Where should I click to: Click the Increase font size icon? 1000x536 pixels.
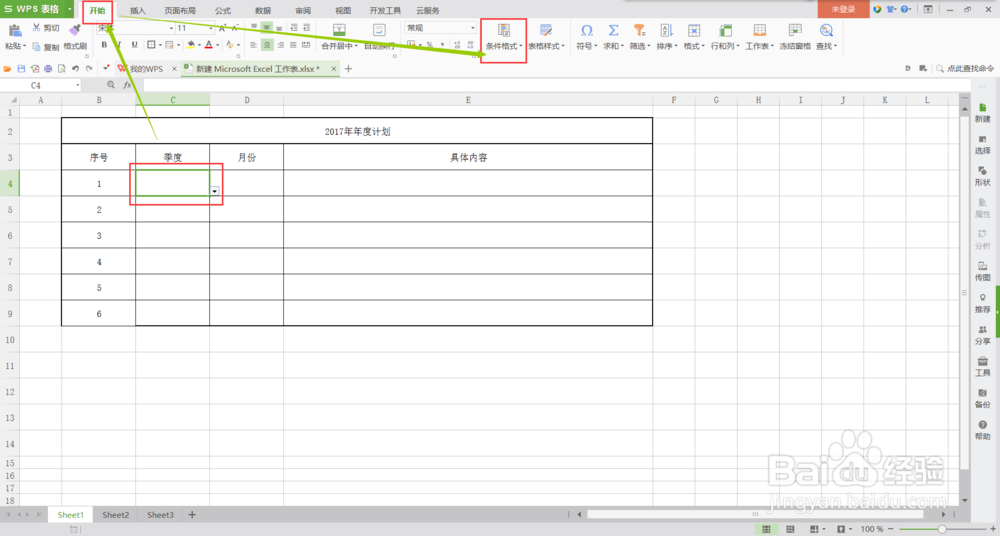point(222,28)
